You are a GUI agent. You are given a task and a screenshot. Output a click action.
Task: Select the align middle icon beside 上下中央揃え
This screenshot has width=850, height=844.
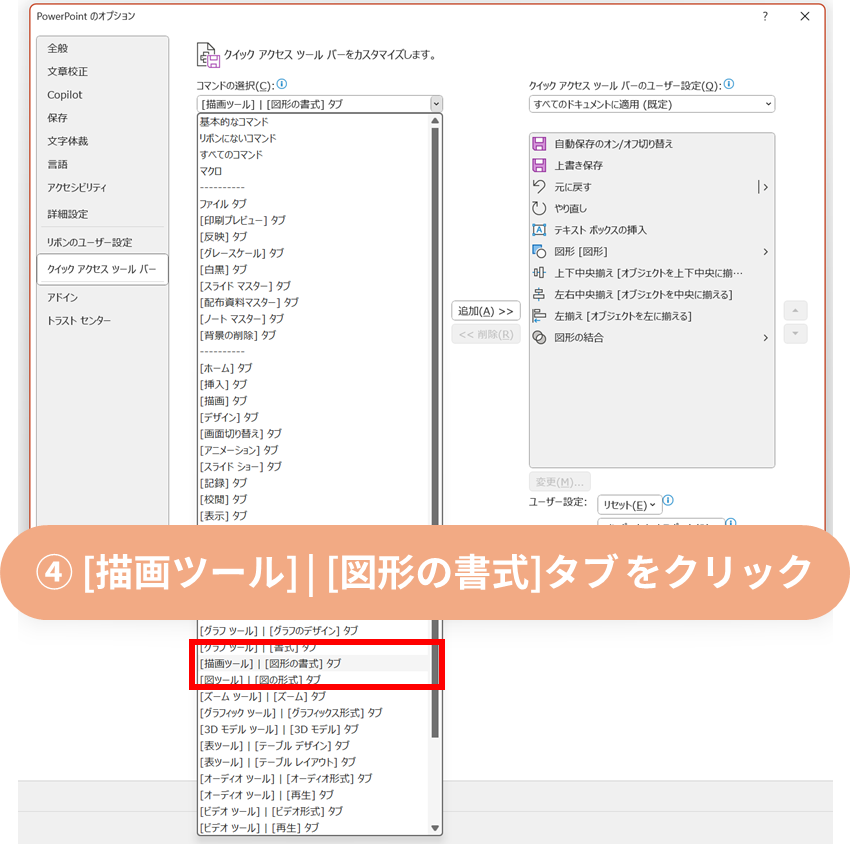[540, 273]
